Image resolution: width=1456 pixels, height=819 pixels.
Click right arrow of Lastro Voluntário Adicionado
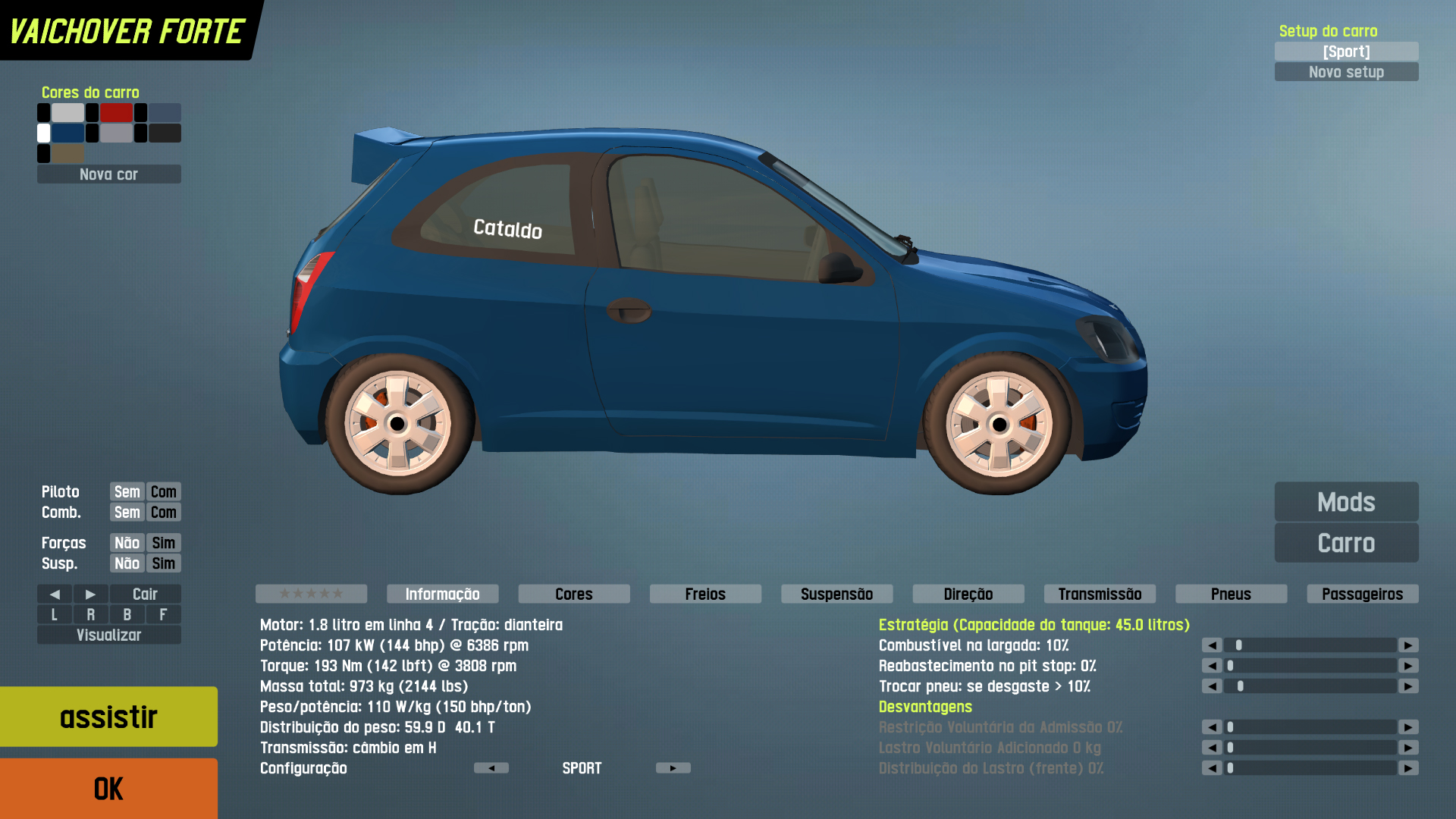pos(1408,748)
